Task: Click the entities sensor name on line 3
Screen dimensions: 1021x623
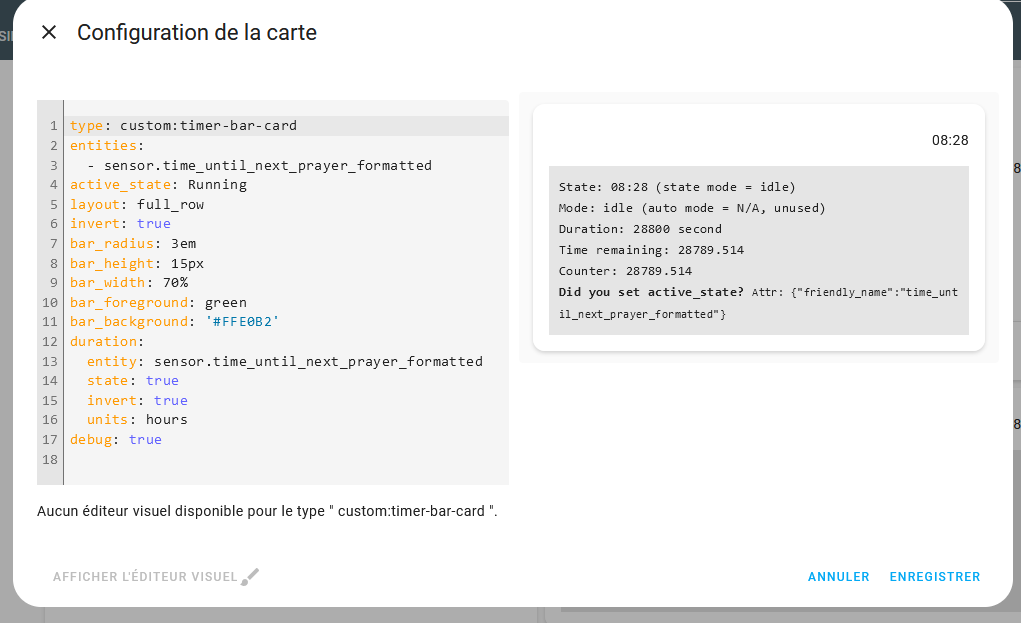Action: pos(267,165)
